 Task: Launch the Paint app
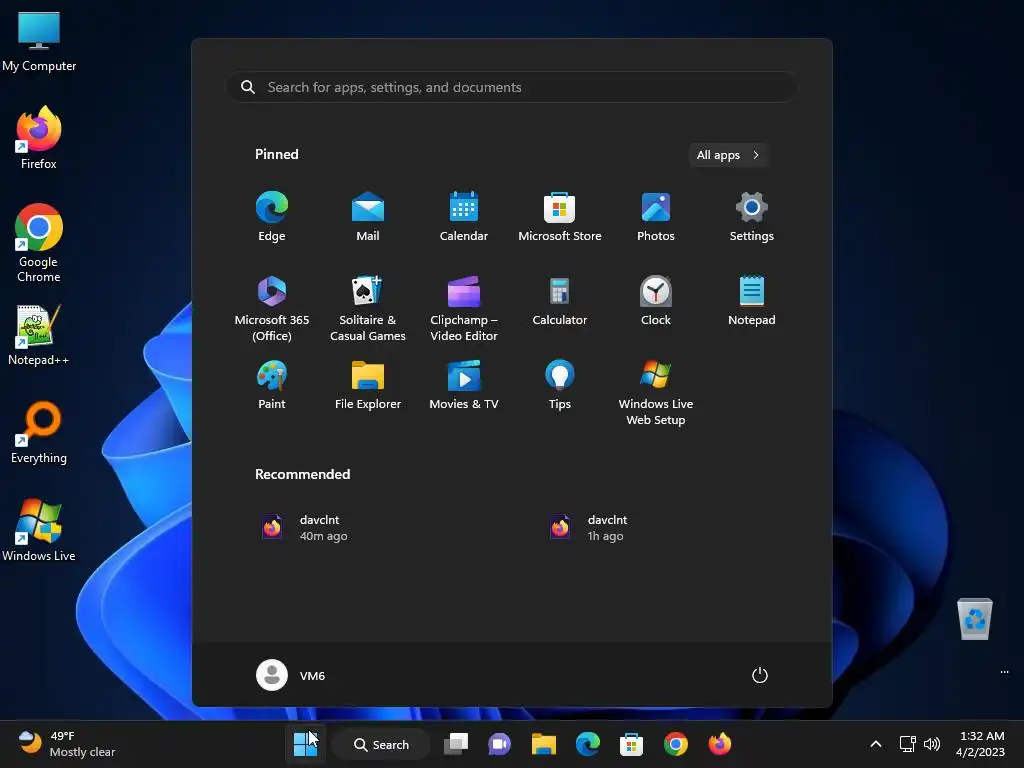point(272,385)
